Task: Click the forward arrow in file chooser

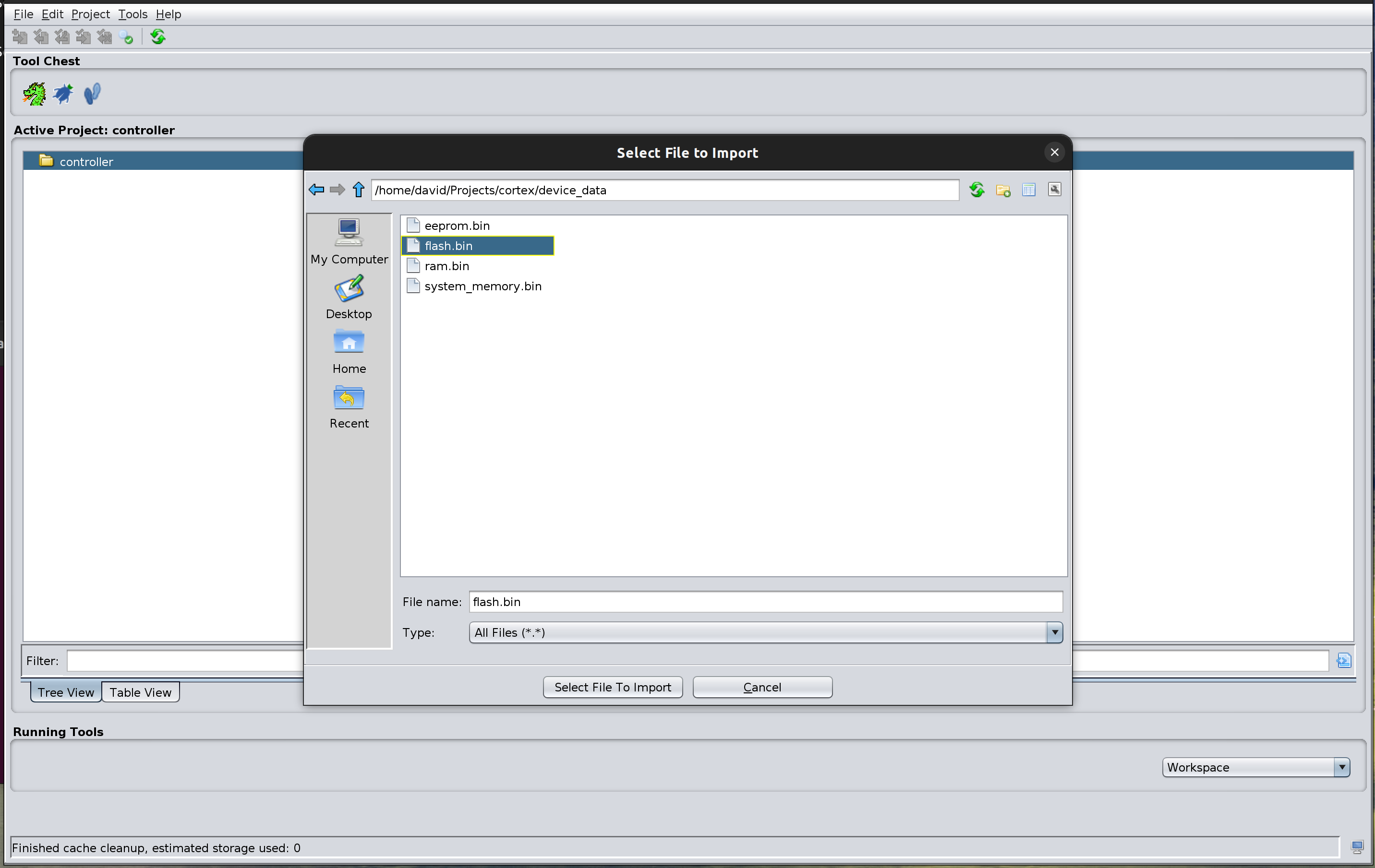Action: click(x=338, y=190)
